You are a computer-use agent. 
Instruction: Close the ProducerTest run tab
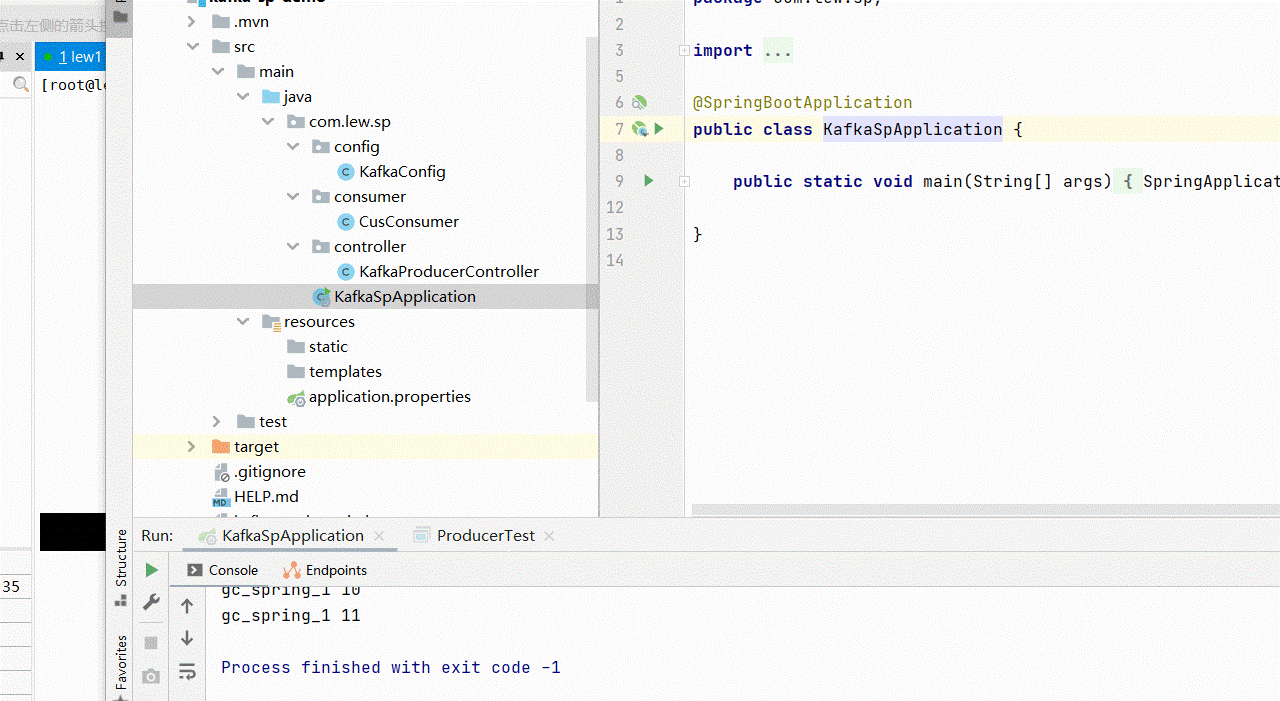(549, 536)
